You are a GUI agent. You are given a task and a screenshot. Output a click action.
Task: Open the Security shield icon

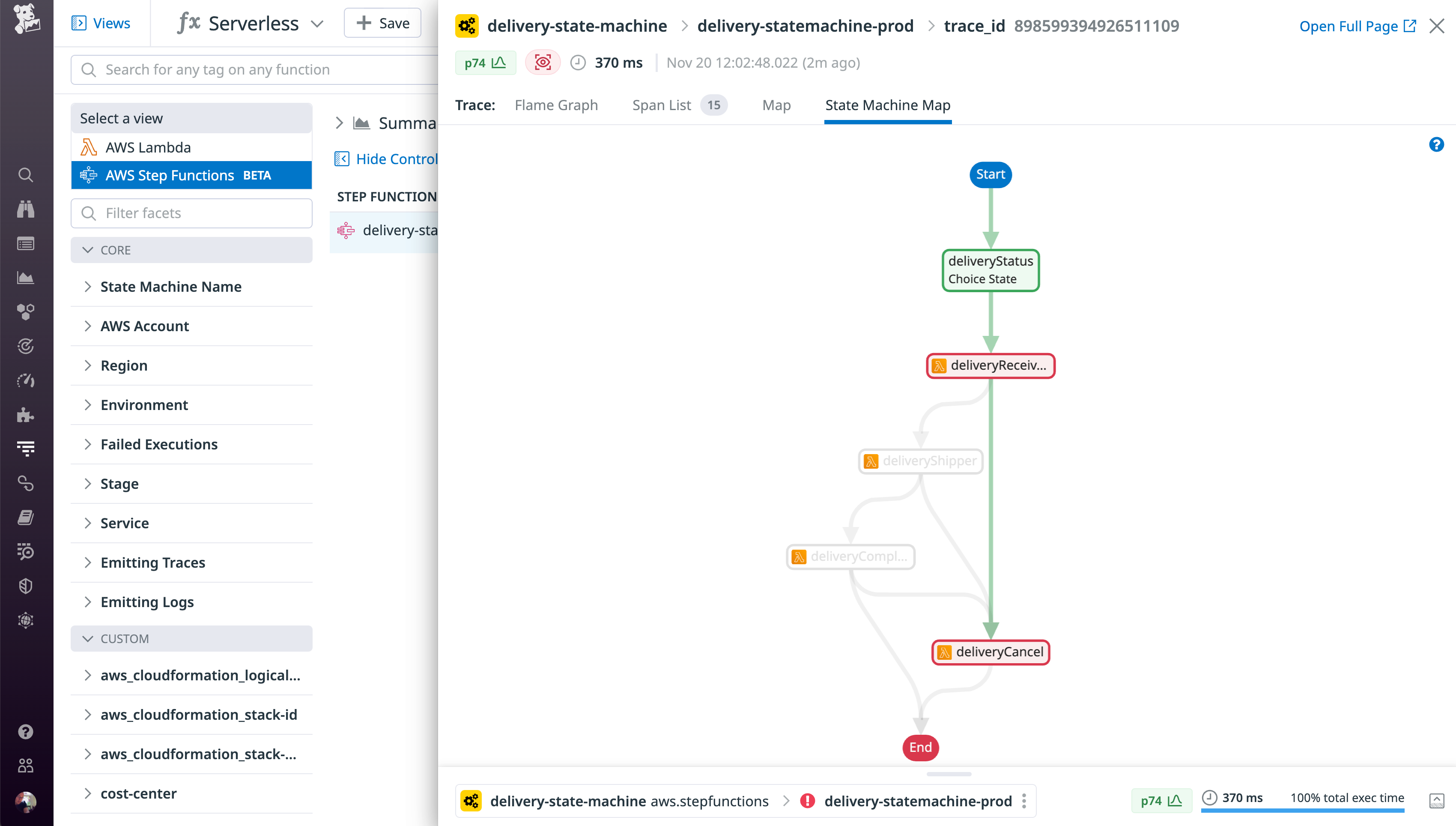pos(26,586)
